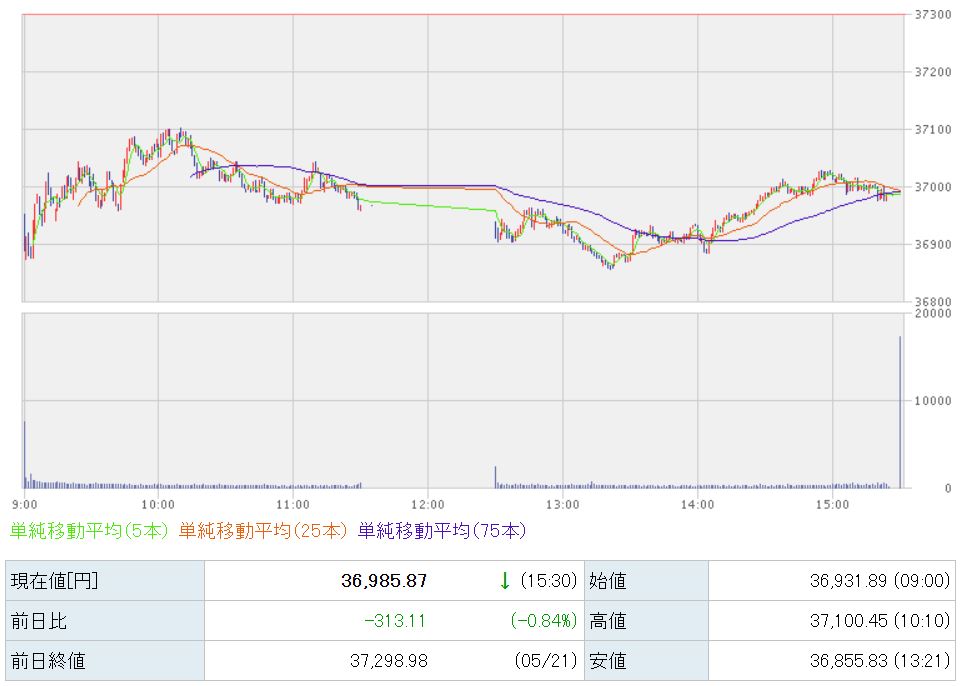This screenshot has height=686, width=960.
Task: Click the 12:30 afternoon-open volume bar
Action: [x=495, y=477]
